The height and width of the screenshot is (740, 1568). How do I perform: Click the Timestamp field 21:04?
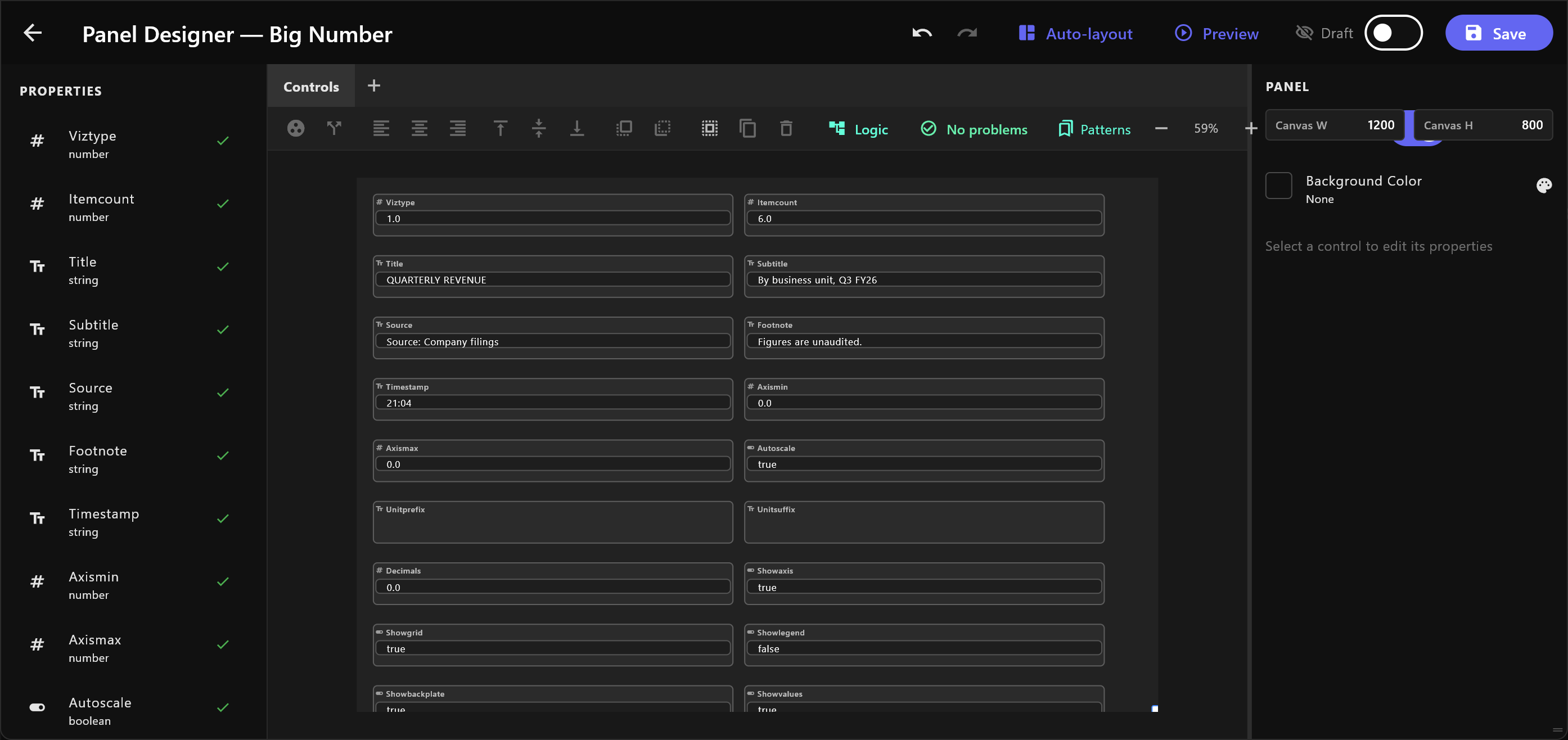pyautogui.click(x=553, y=403)
